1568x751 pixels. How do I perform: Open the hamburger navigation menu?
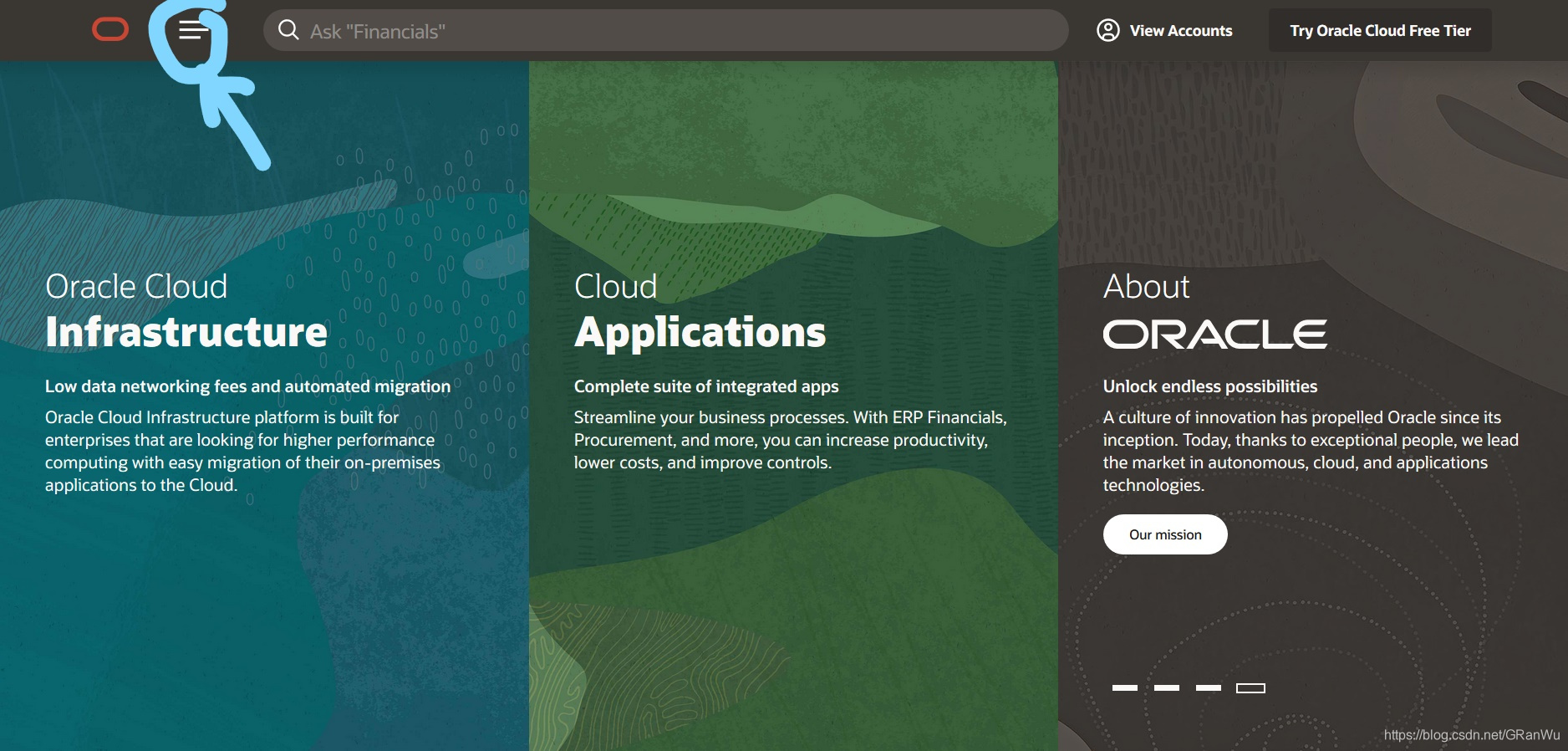point(193,30)
